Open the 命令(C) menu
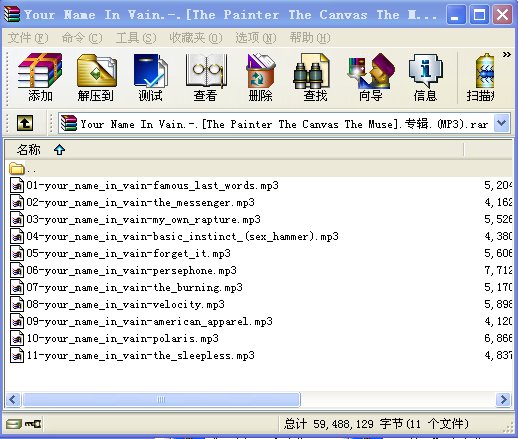 pos(82,38)
